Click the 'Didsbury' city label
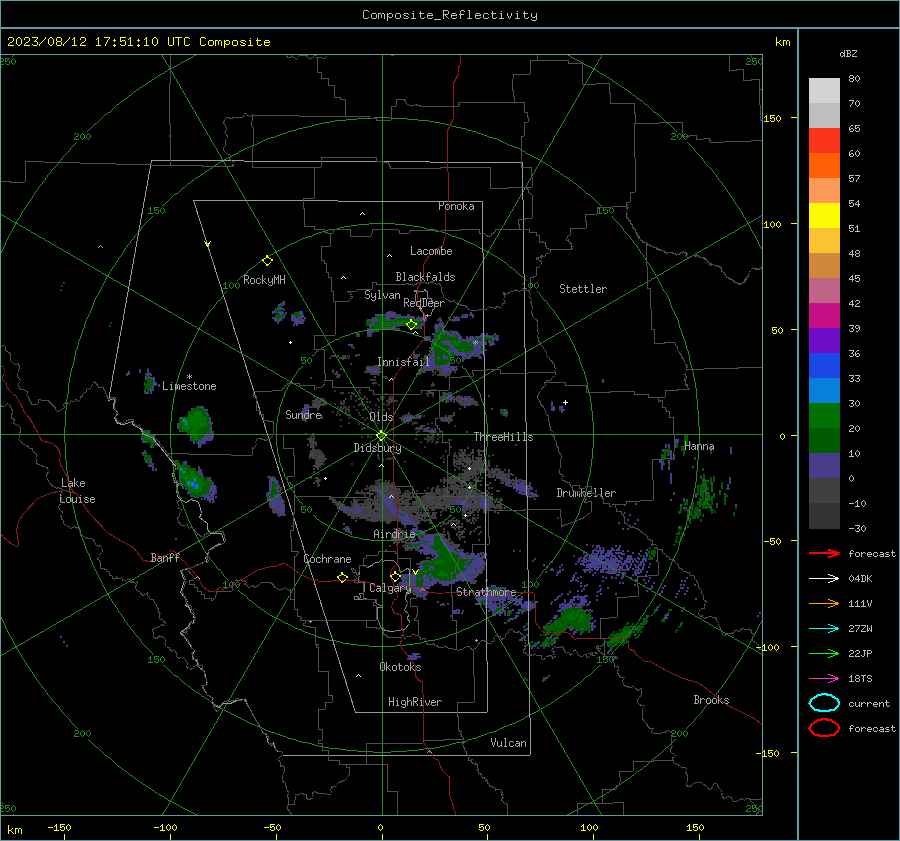Image resolution: width=900 pixels, height=841 pixels. pos(377,448)
